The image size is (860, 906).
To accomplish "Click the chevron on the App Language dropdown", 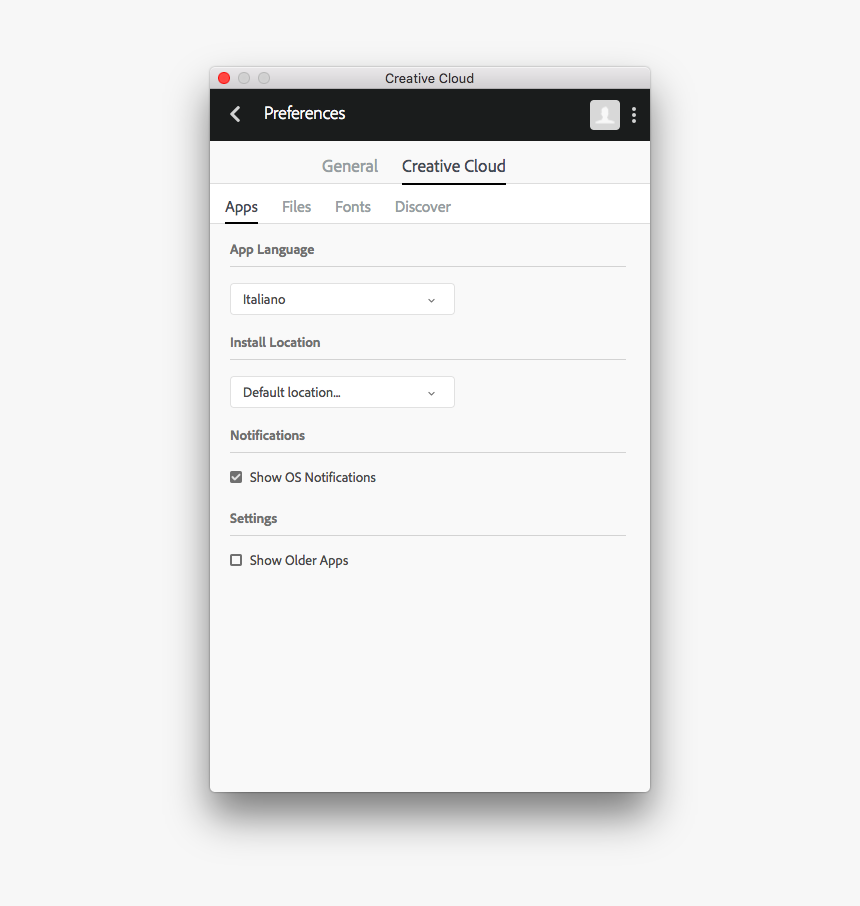I will pos(431,299).
